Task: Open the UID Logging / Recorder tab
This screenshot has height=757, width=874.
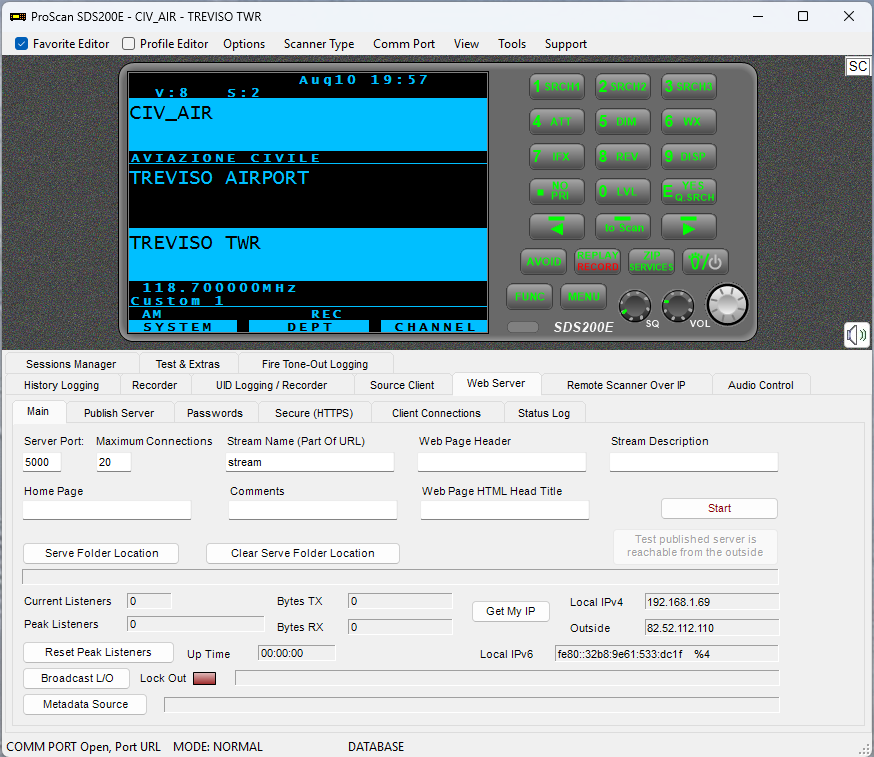Action: coord(271,385)
